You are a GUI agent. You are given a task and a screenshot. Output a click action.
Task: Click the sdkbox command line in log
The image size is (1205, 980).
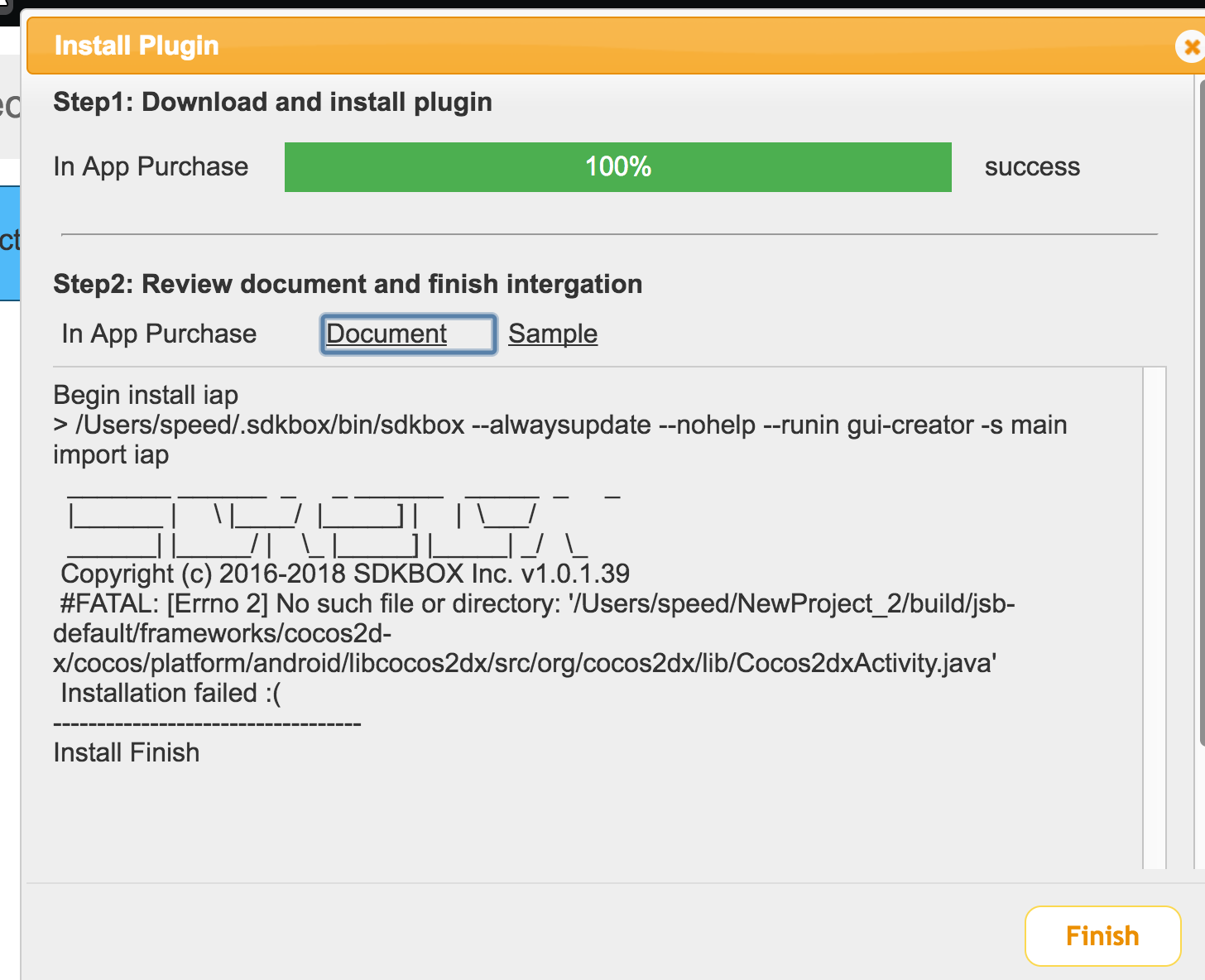559,425
